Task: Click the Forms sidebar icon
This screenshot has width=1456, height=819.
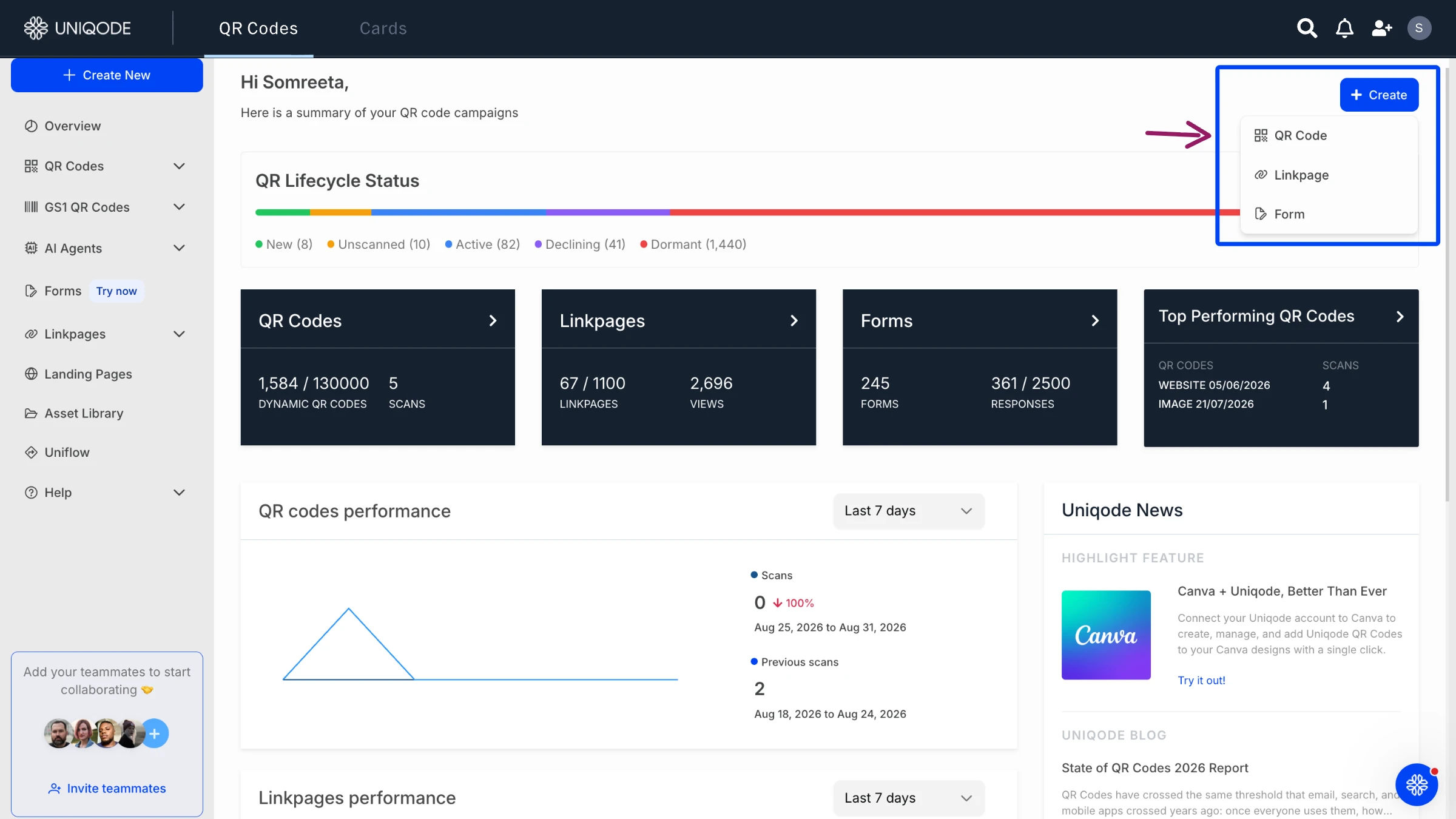Action: (31, 291)
